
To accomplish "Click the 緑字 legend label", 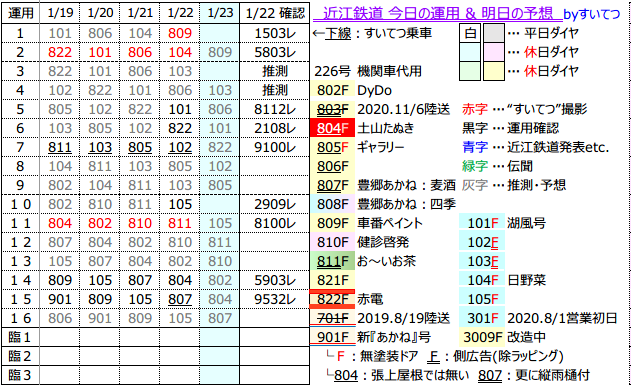I will [x=475, y=166].
